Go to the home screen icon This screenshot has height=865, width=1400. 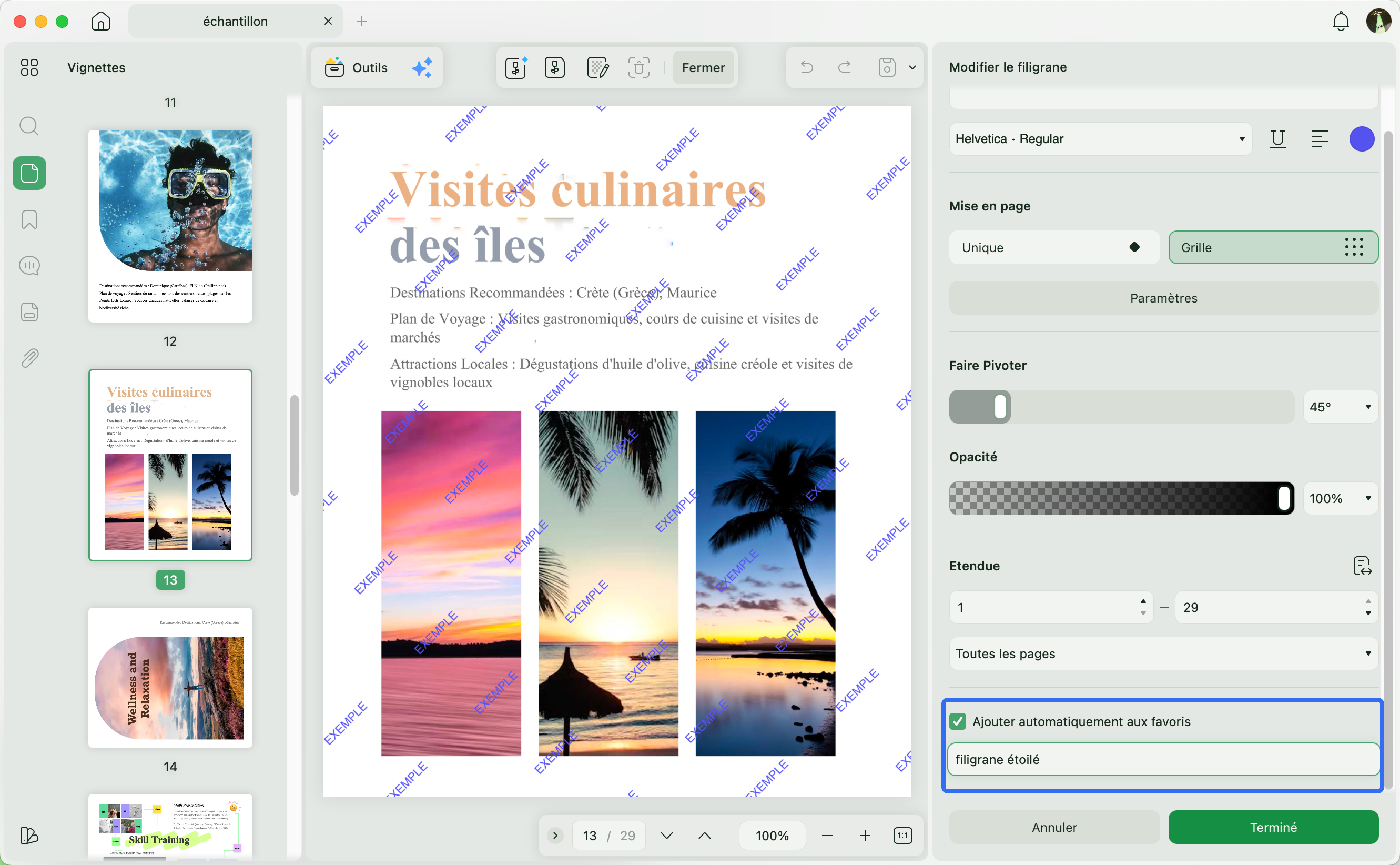tap(100, 21)
